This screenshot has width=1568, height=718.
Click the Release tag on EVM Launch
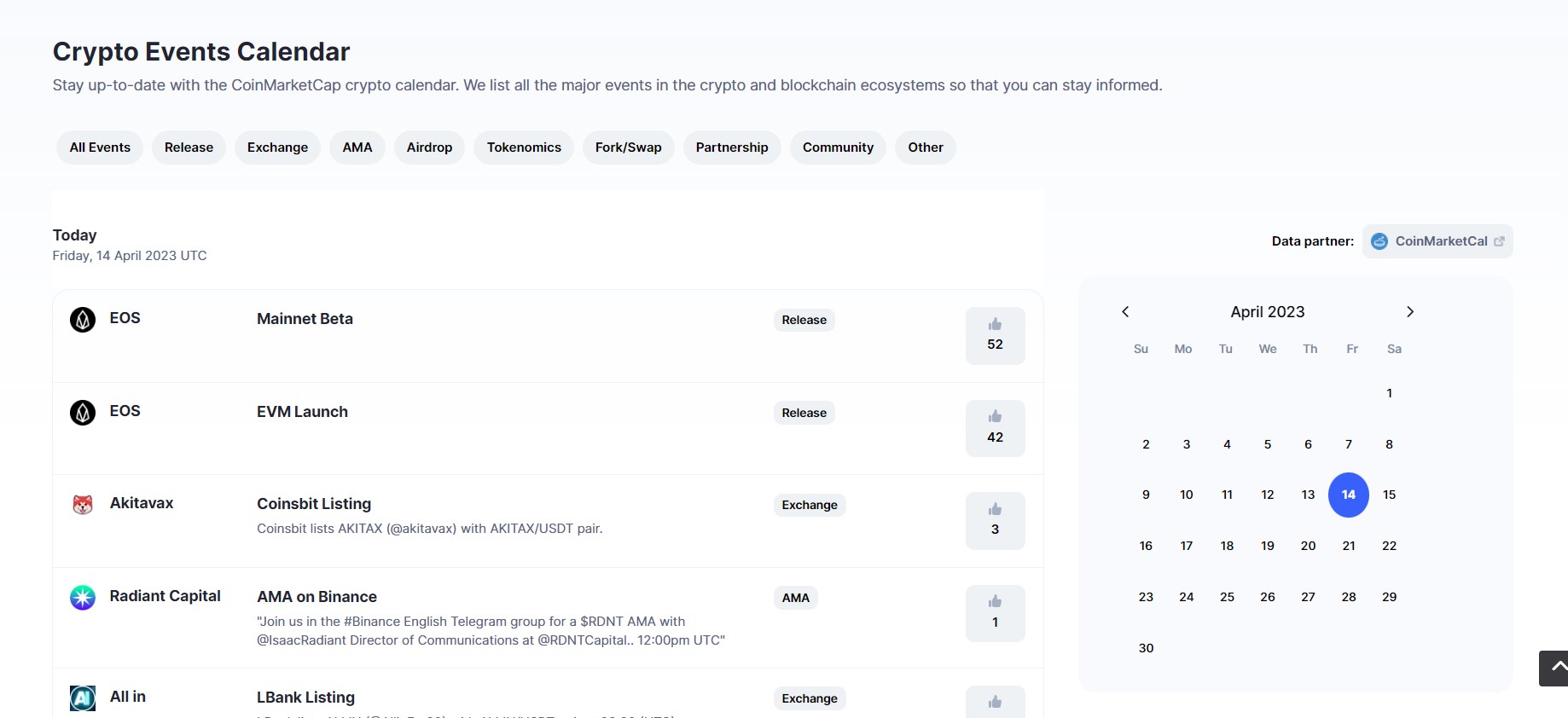pyautogui.click(x=804, y=413)
